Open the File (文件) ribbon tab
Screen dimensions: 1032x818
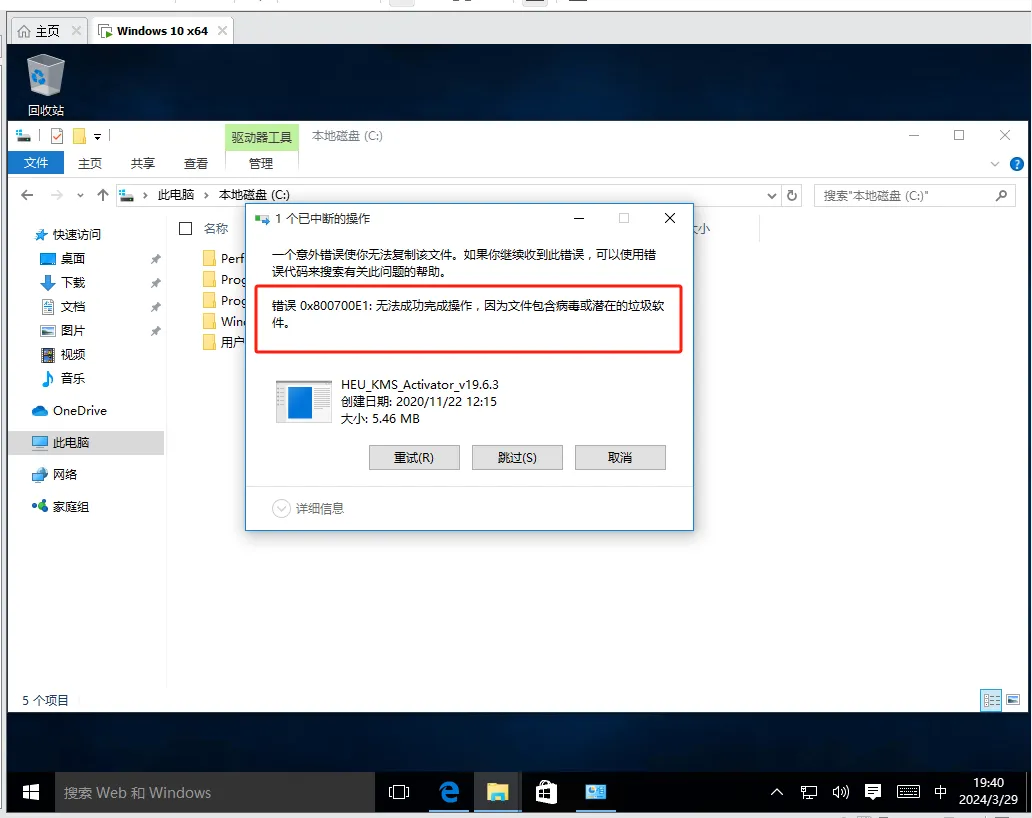coord(36,163)
